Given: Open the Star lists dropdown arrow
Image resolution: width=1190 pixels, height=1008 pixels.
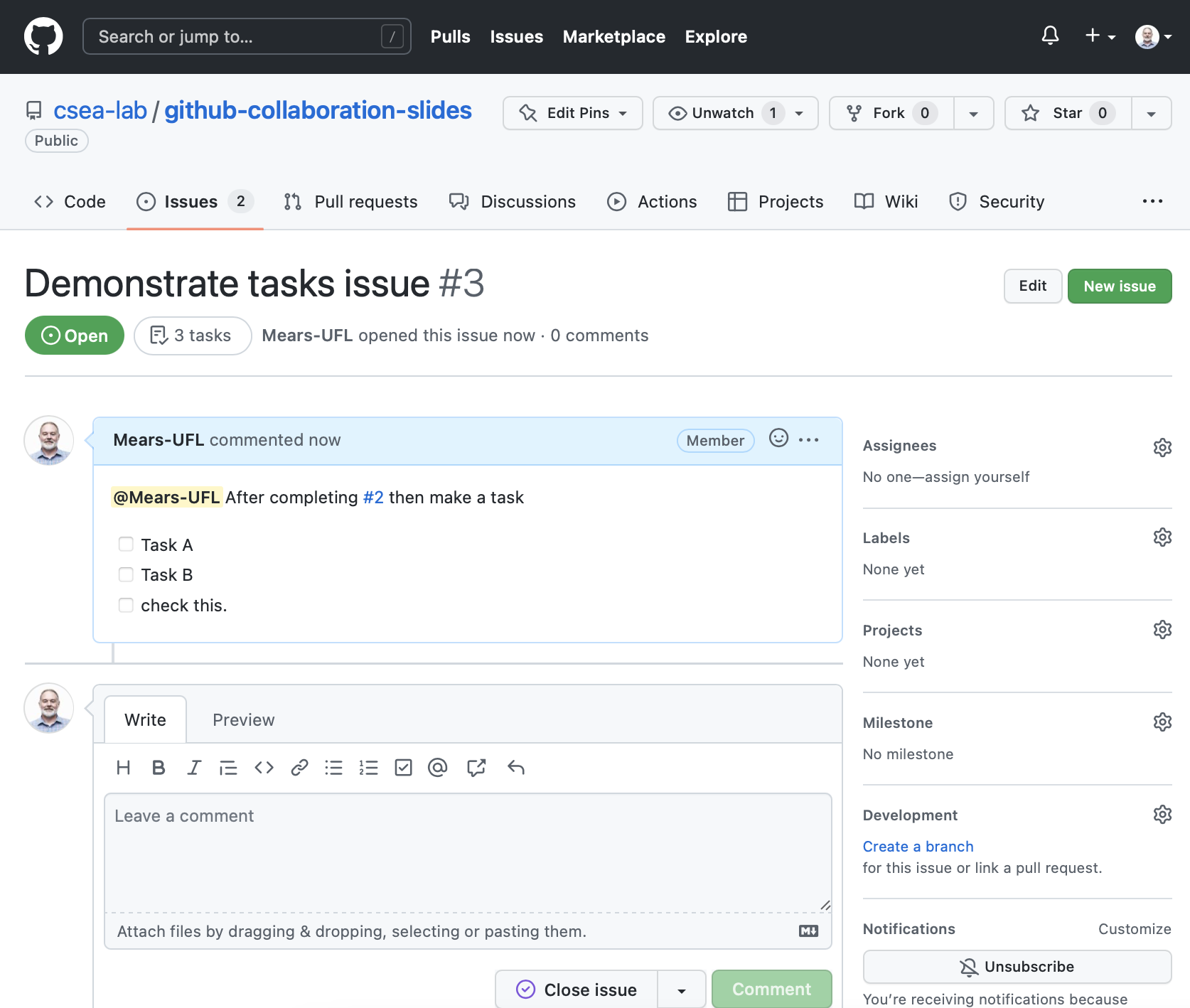Looking at the screenshot, I should coord(1151,114).
